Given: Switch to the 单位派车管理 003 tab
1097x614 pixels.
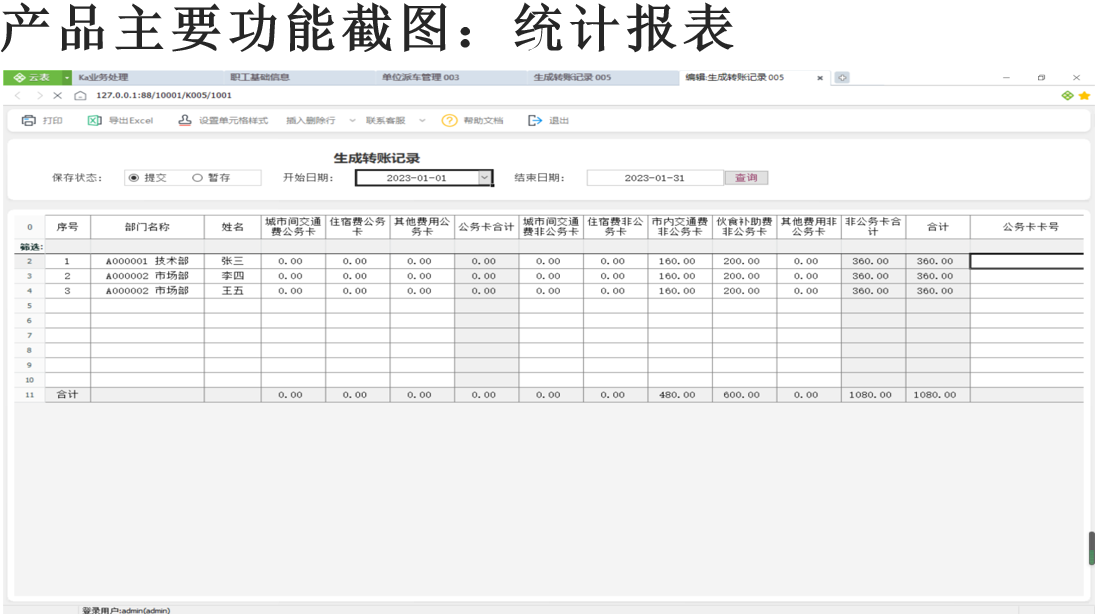Looking at the screenshot, I should (x=451, y=78).
